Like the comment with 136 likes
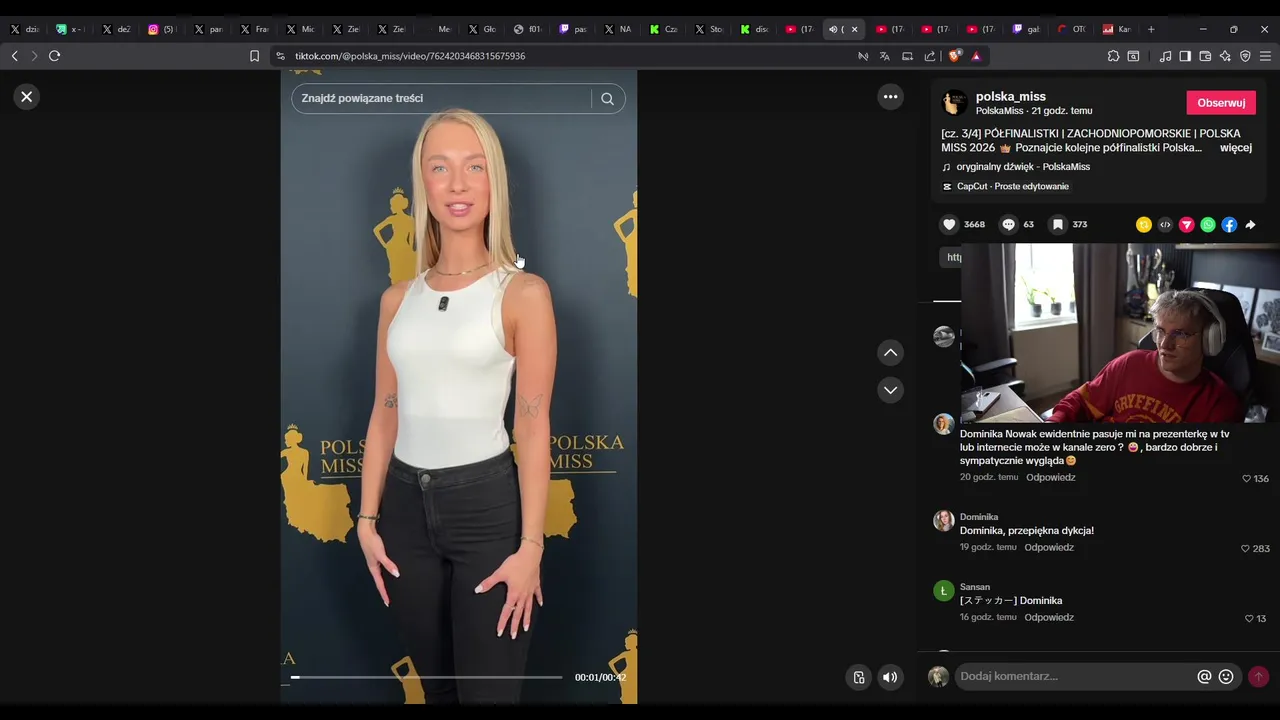 [x=1247, y=479]
